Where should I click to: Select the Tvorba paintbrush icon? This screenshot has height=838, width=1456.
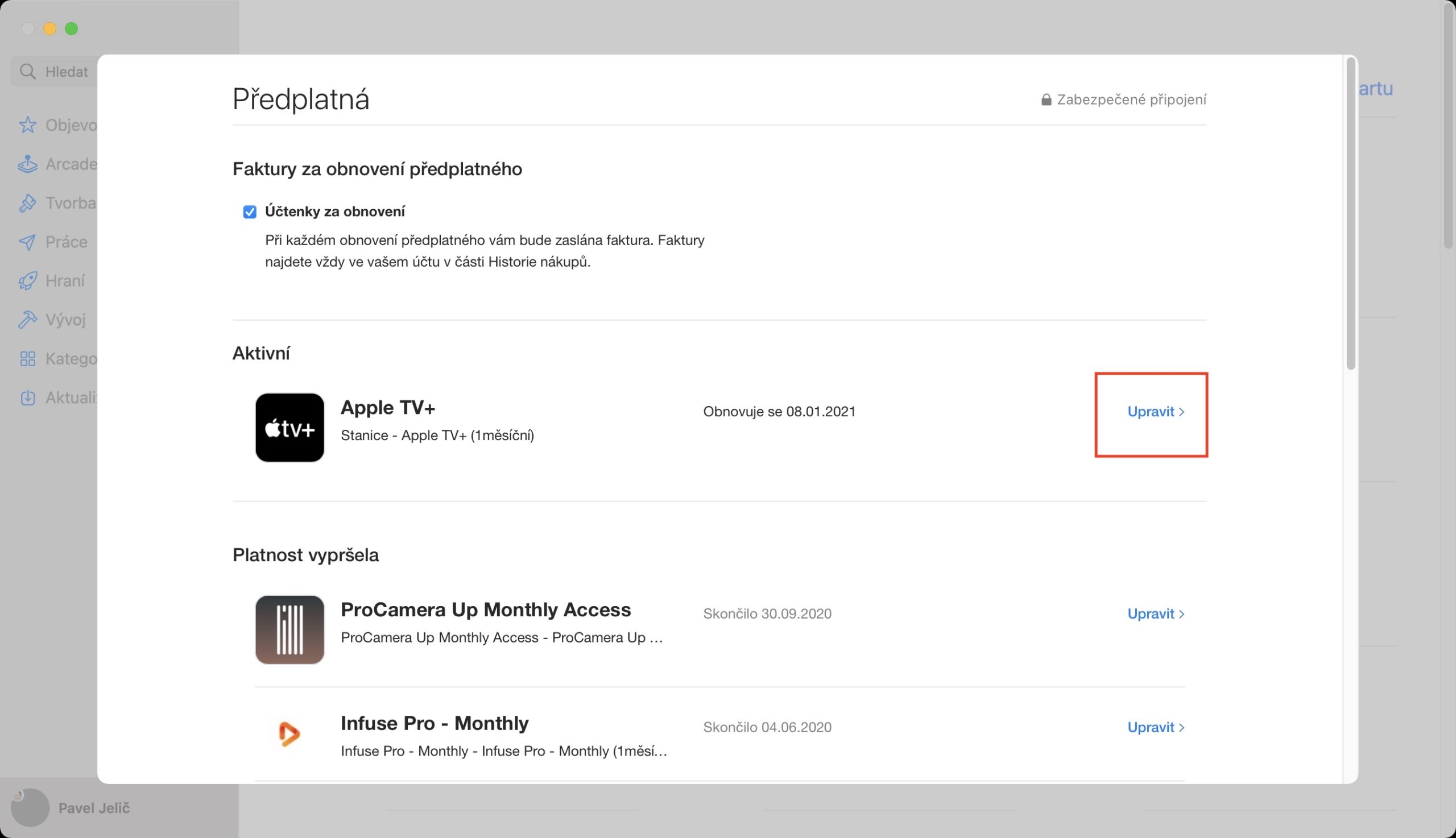(x=28, y=203)
